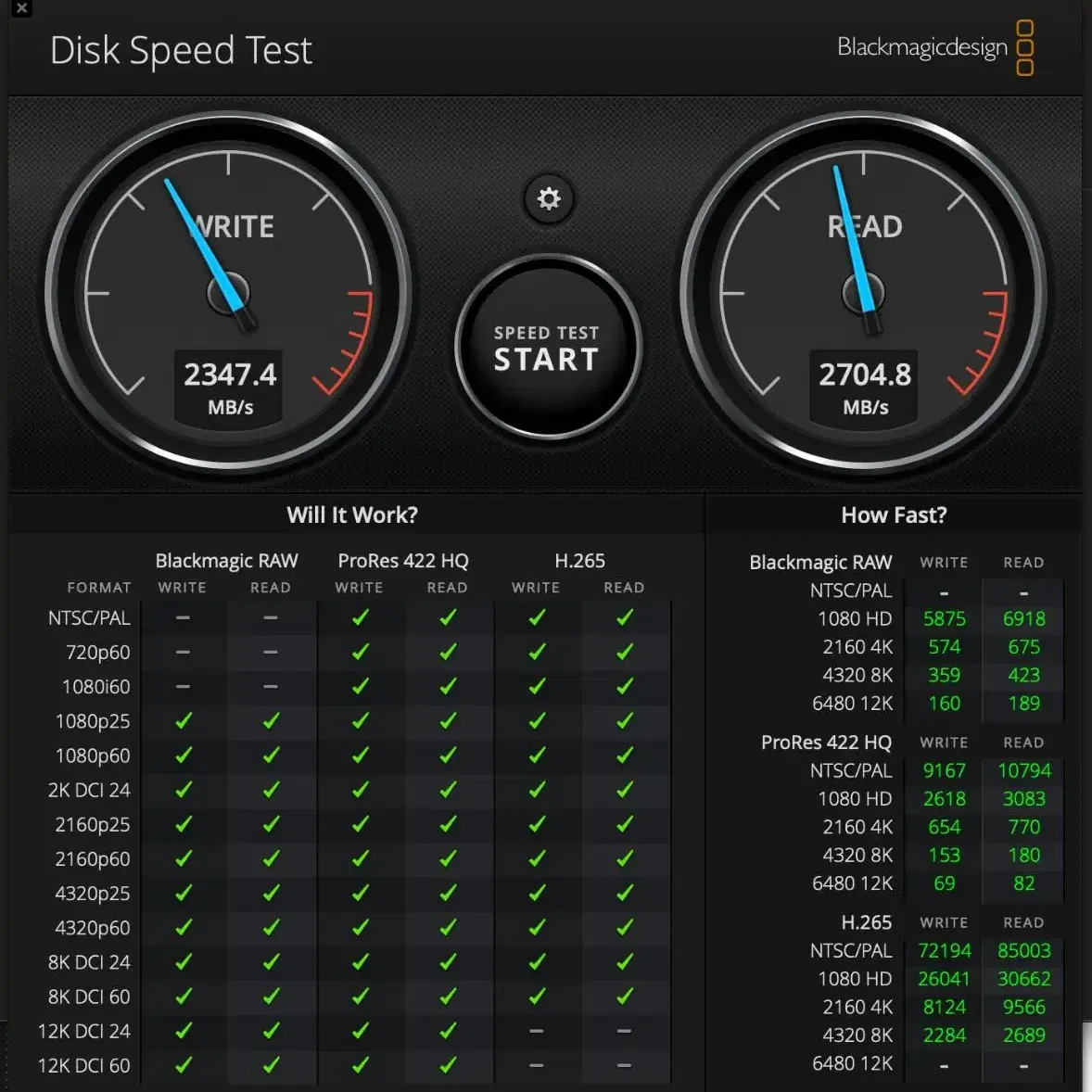
Task: Click the 12K DCI 60 format row label
Action: [84, 1066]
